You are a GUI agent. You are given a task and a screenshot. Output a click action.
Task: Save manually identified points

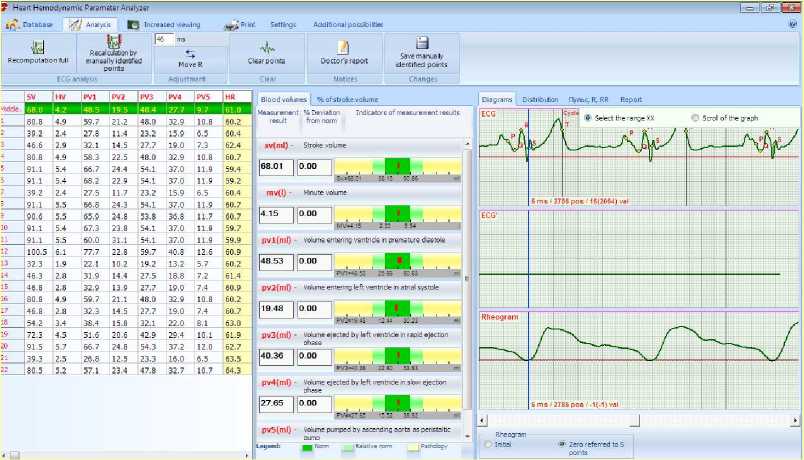(x=421, y=52)
